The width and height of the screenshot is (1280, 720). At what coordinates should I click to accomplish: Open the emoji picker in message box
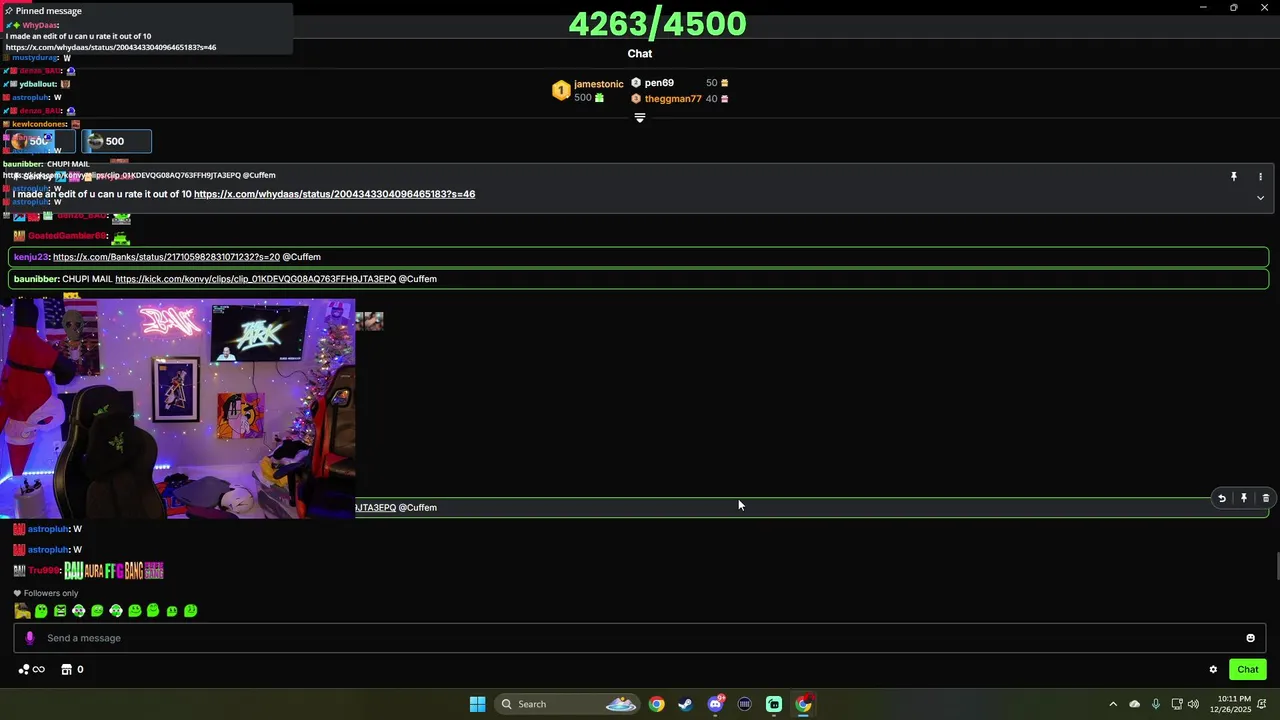(1250, 638)
